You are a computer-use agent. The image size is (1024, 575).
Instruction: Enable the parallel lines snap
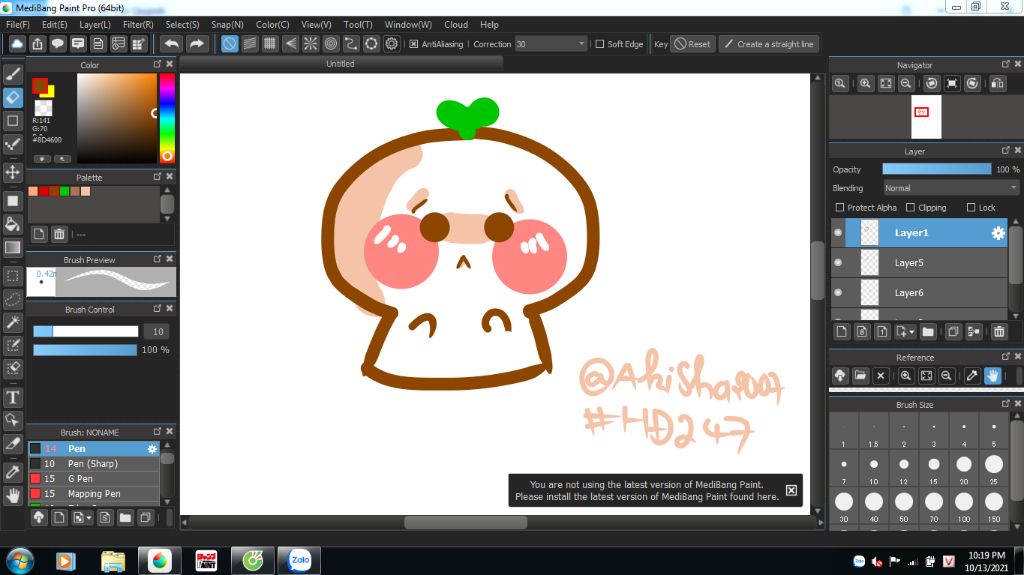[x=249, y=44]
